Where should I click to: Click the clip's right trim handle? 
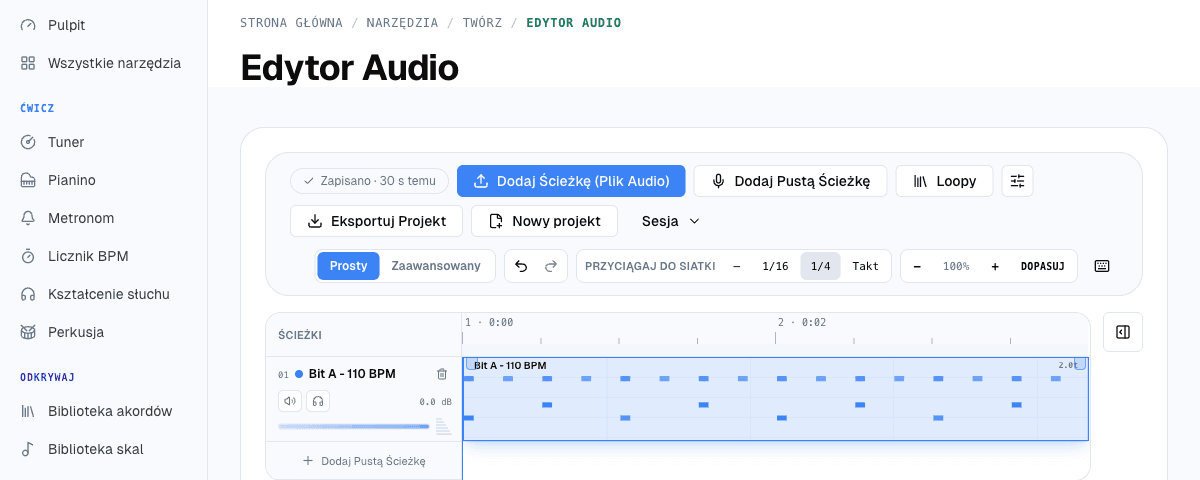[1080, 364]
